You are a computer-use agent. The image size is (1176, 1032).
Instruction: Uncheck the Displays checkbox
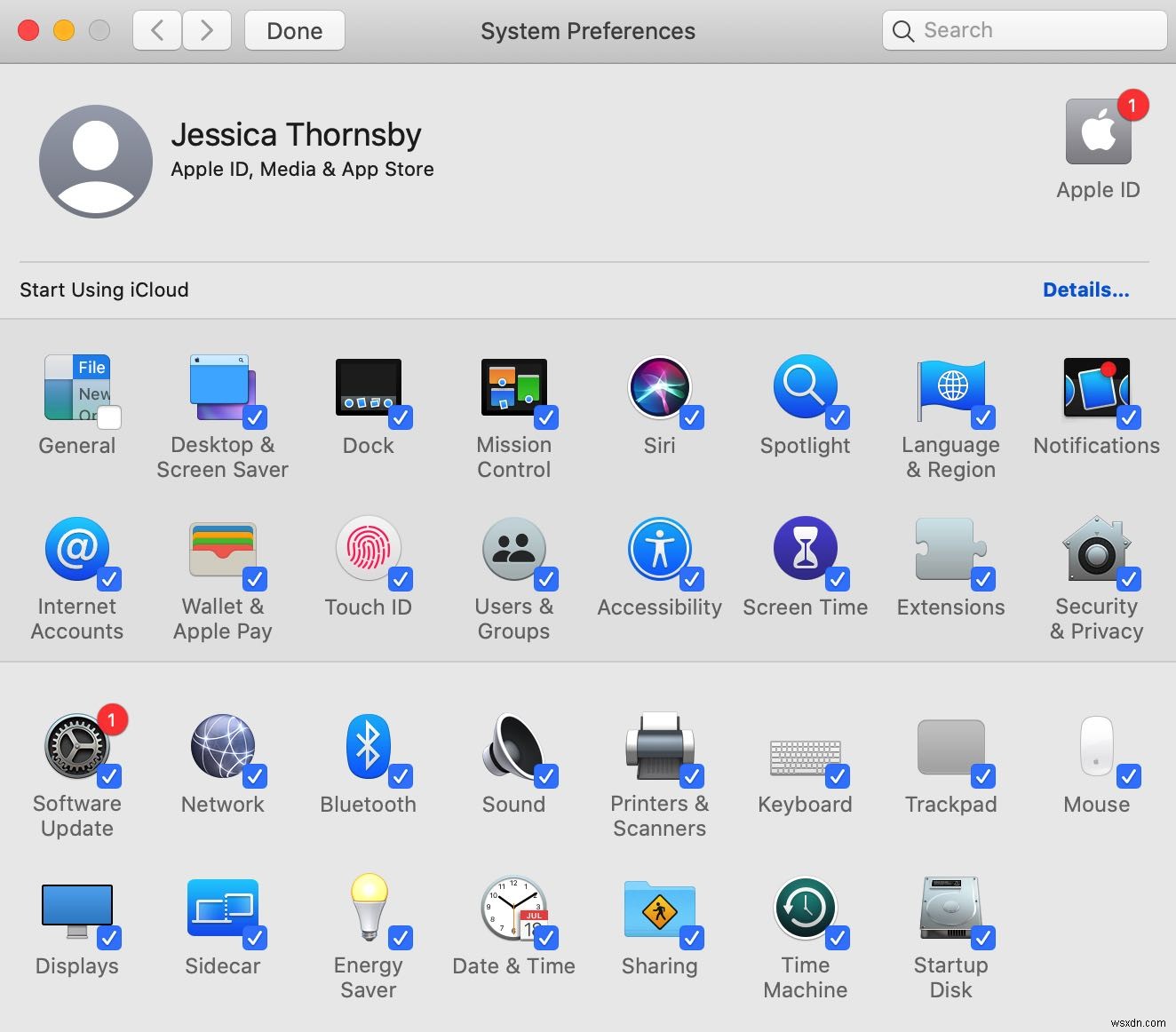tap(110, 936)
